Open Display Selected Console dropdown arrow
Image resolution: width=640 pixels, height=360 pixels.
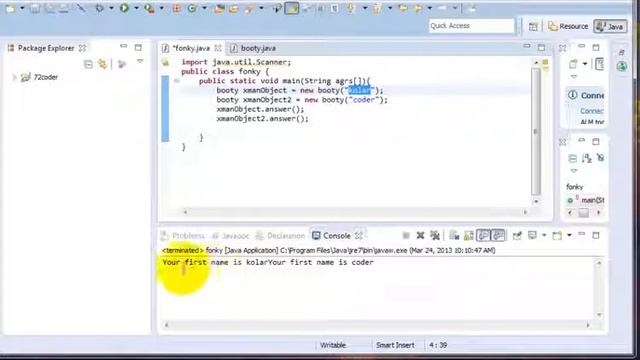click(544, 236)
